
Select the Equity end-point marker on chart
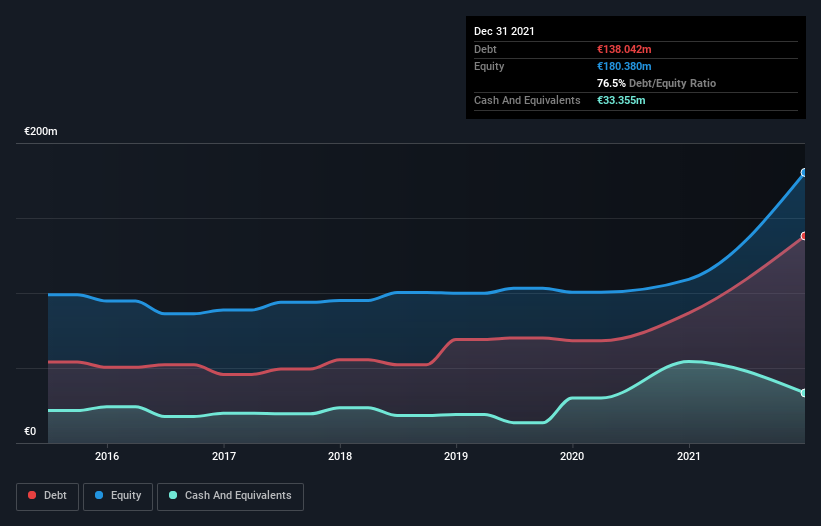pos(804,173)
